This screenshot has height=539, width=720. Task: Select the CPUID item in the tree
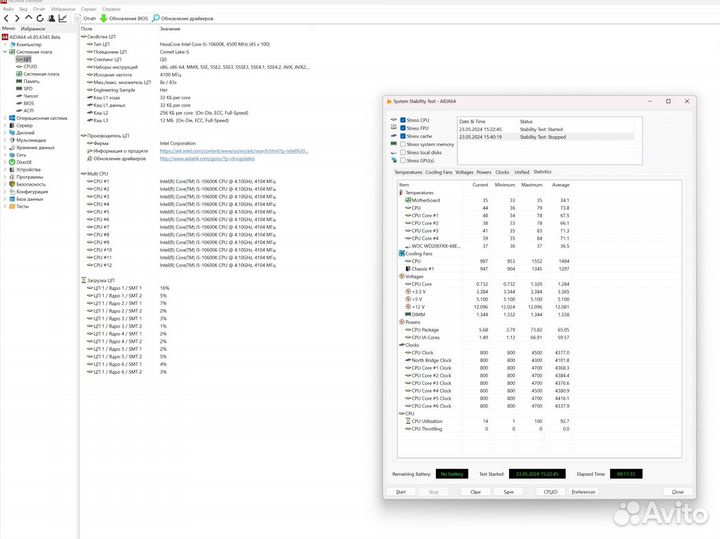click(x=30, y=66)
